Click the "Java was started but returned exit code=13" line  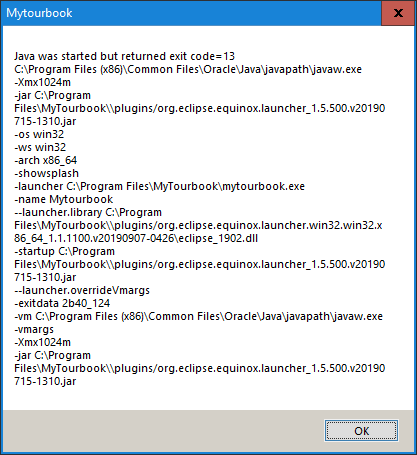point(124,56)
